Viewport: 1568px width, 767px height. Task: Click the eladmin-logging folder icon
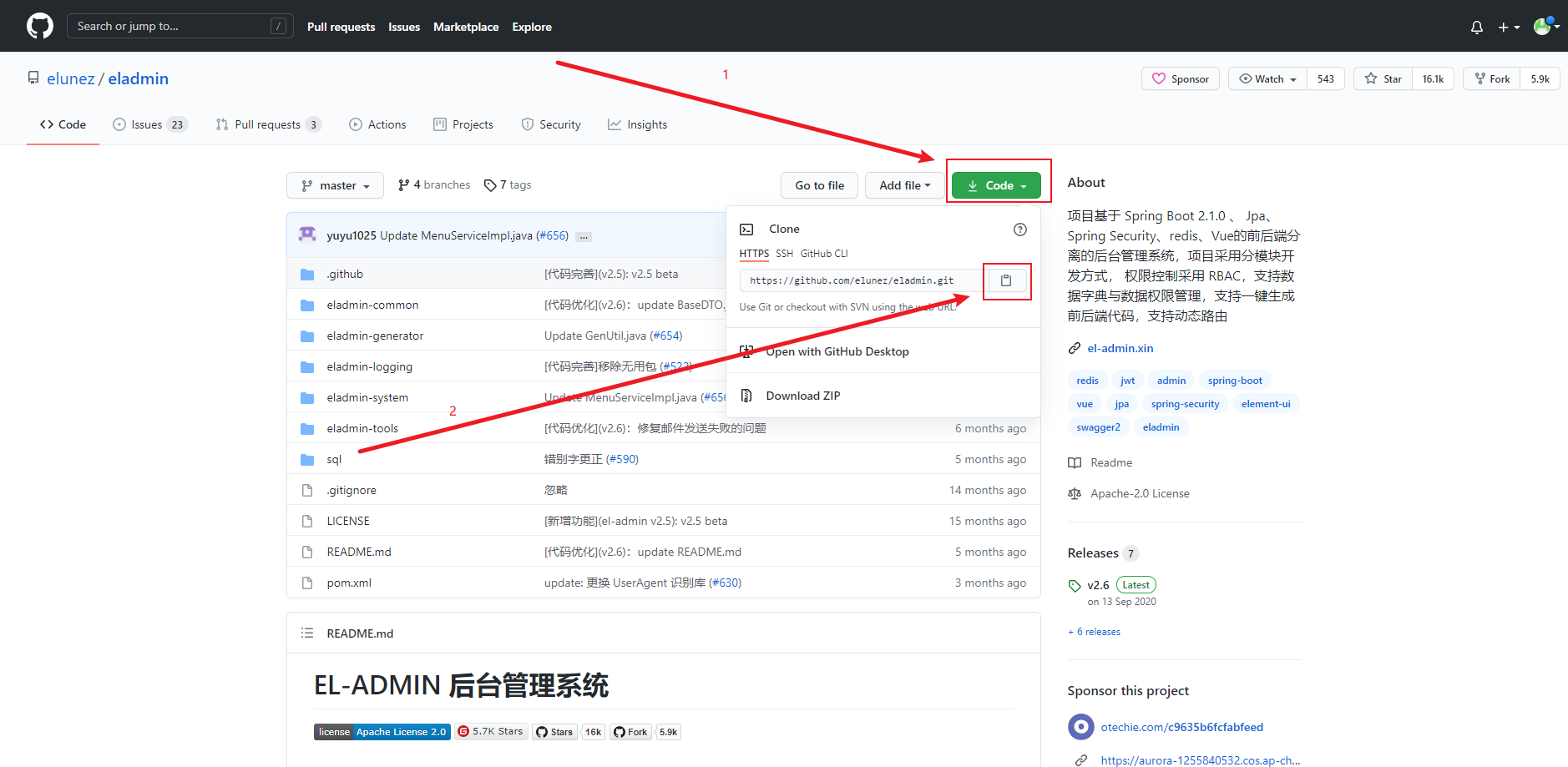(307, 366)
